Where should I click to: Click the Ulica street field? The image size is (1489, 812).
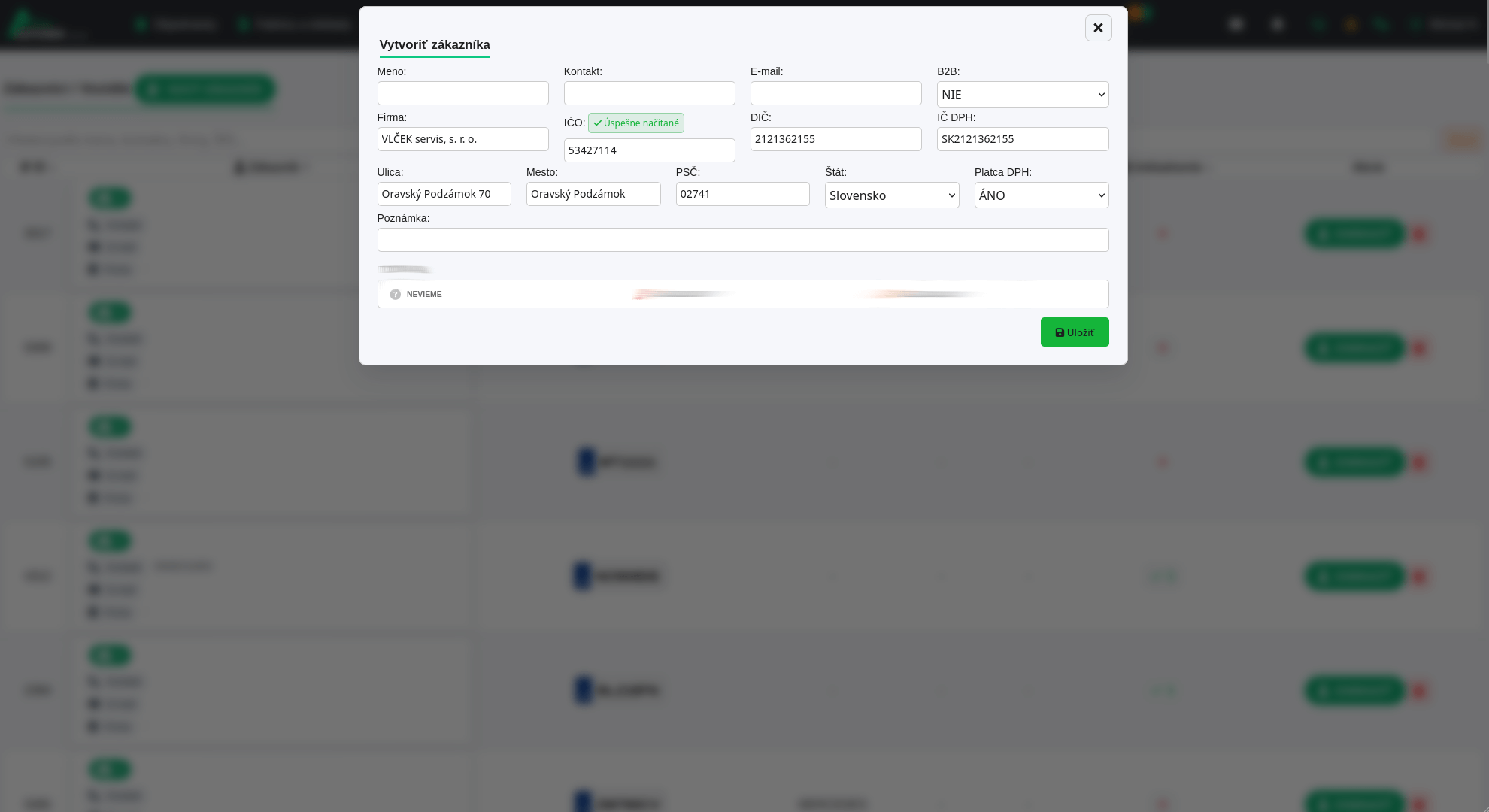pyautogui.click(x=444, y=194)
